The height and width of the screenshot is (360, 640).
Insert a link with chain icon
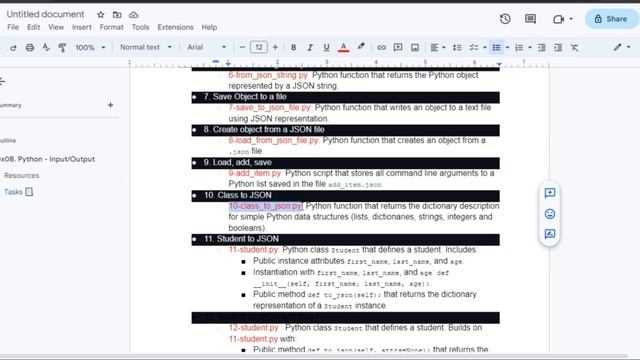(381, 47)
